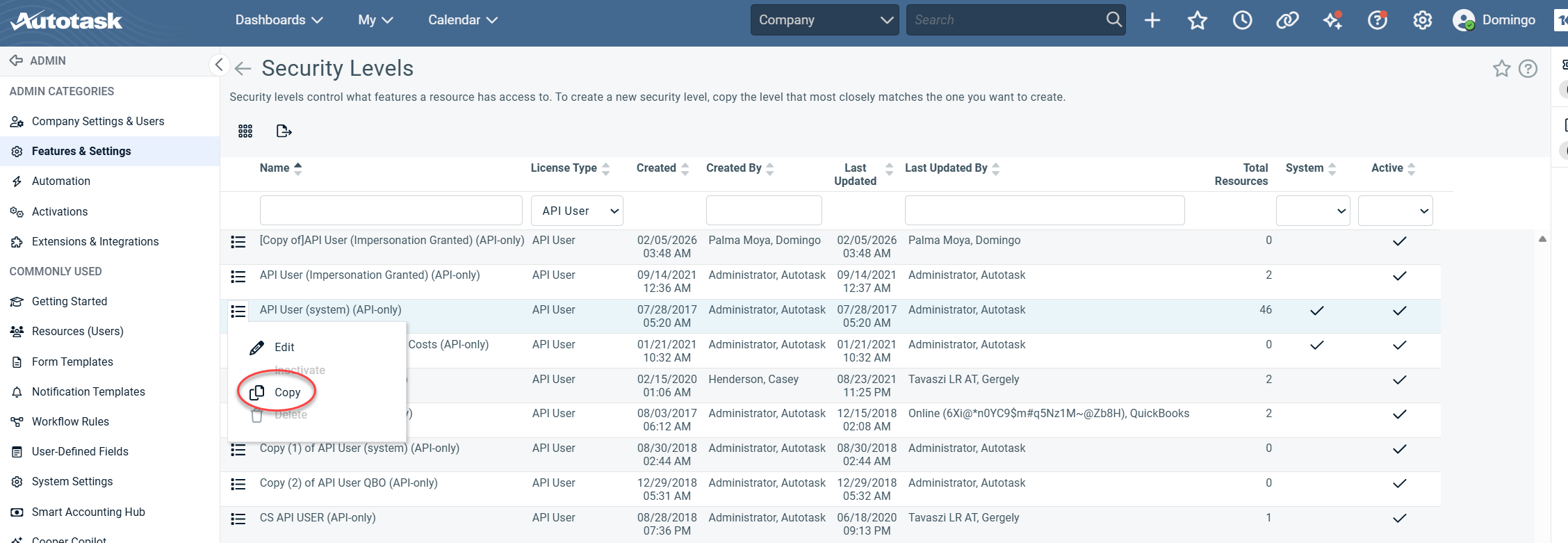Select Copy from the context menu
Screen dimensions: 1568x543
(x=286, y=392)
